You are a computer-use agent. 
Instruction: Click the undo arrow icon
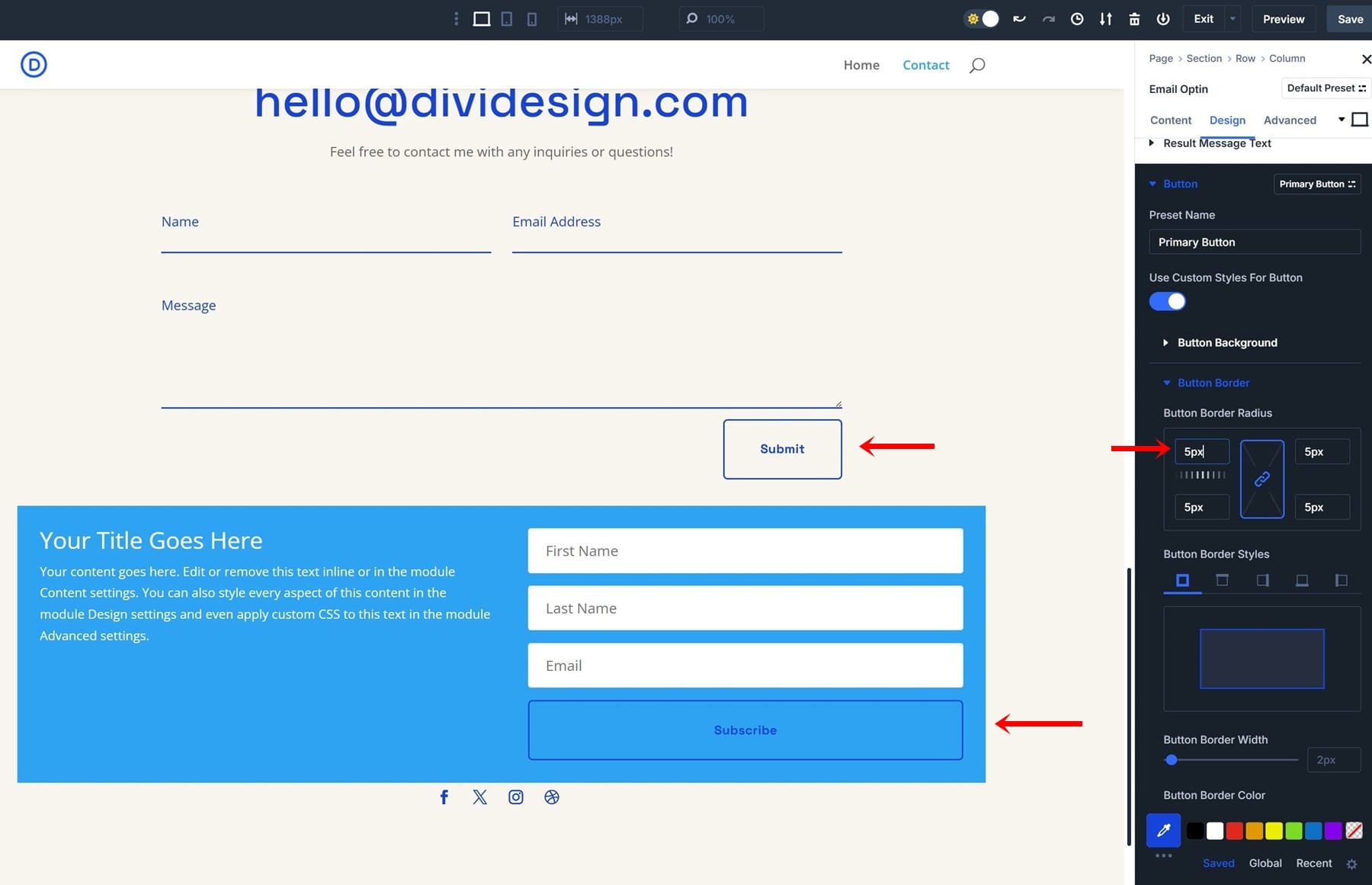click(x=1019, y=19)
